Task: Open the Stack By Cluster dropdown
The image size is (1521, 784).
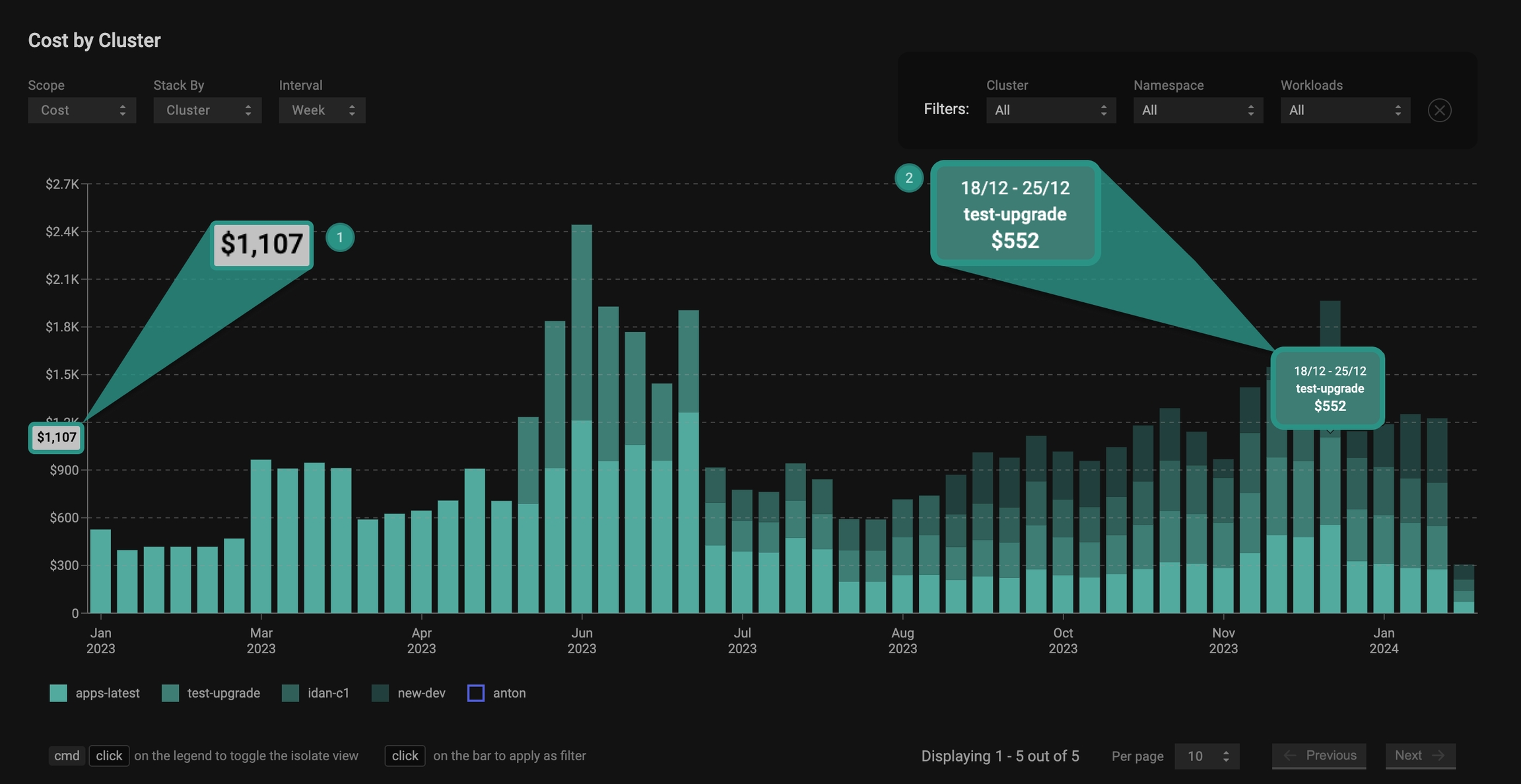Action: (207, 110)
